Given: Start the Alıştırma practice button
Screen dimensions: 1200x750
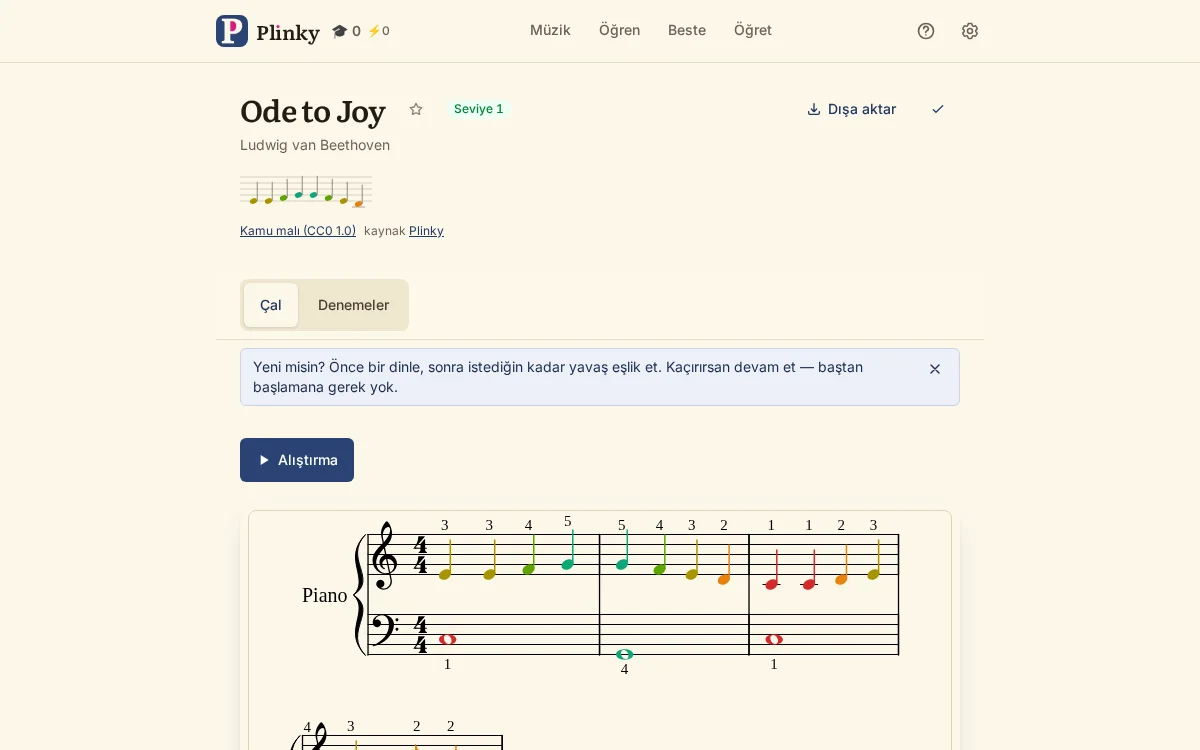Looking at the screenshot, I should pyautogui.click(x=297, y=460).
